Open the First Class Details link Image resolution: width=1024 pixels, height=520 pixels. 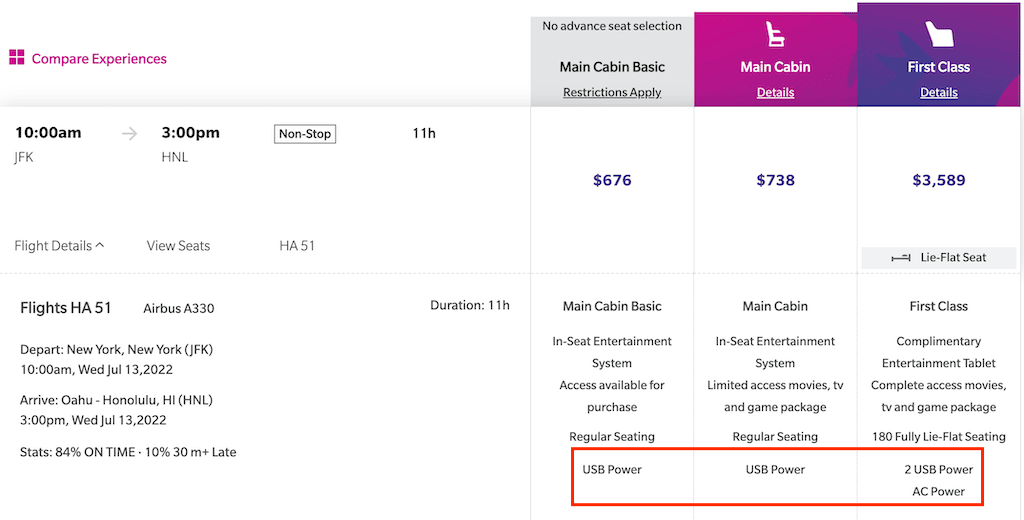[x=938, y=93]
